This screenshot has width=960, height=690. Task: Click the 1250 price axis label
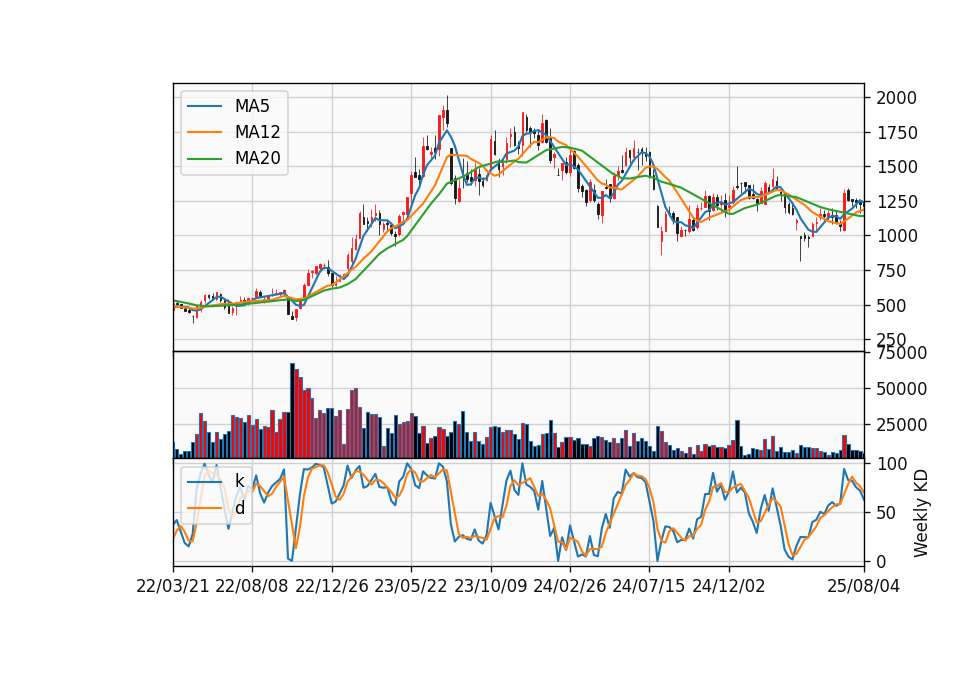click(896, 201)
